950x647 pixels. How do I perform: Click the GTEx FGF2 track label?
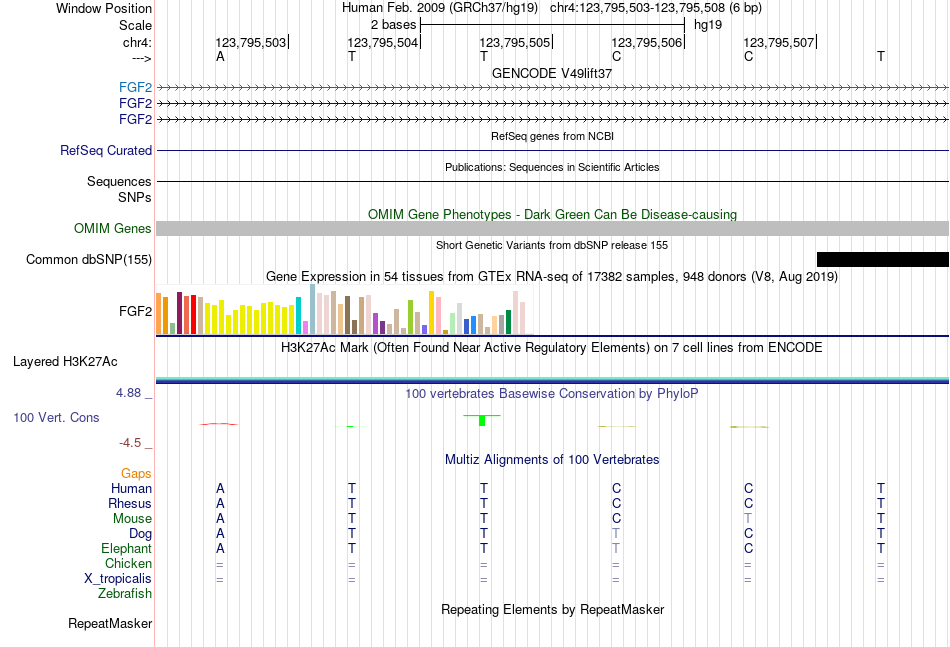(x=135, y=311)
